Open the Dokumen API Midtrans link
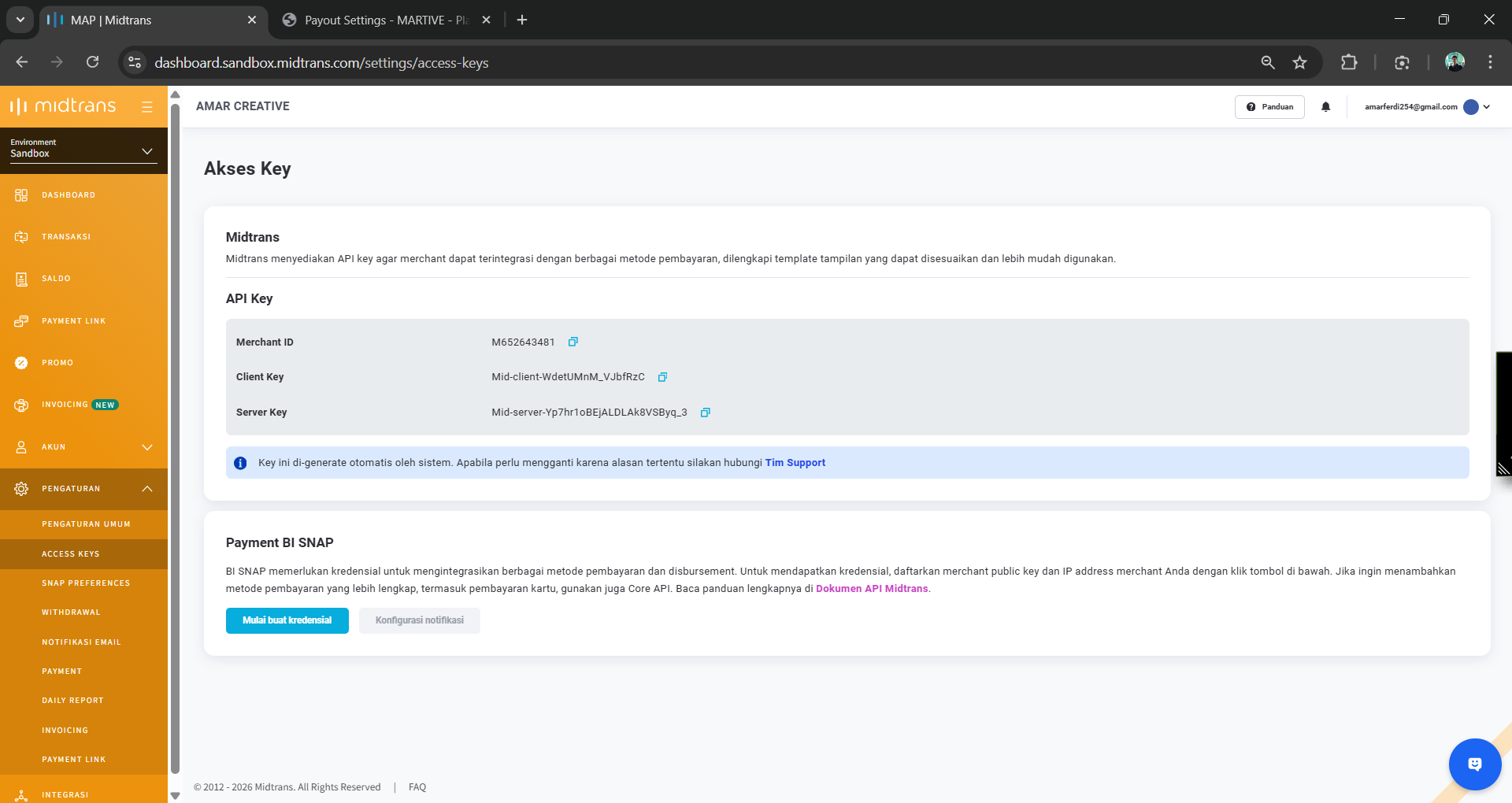Image resolution: width=1512 pixels, height=803 pixels. (x=872, y=589)
